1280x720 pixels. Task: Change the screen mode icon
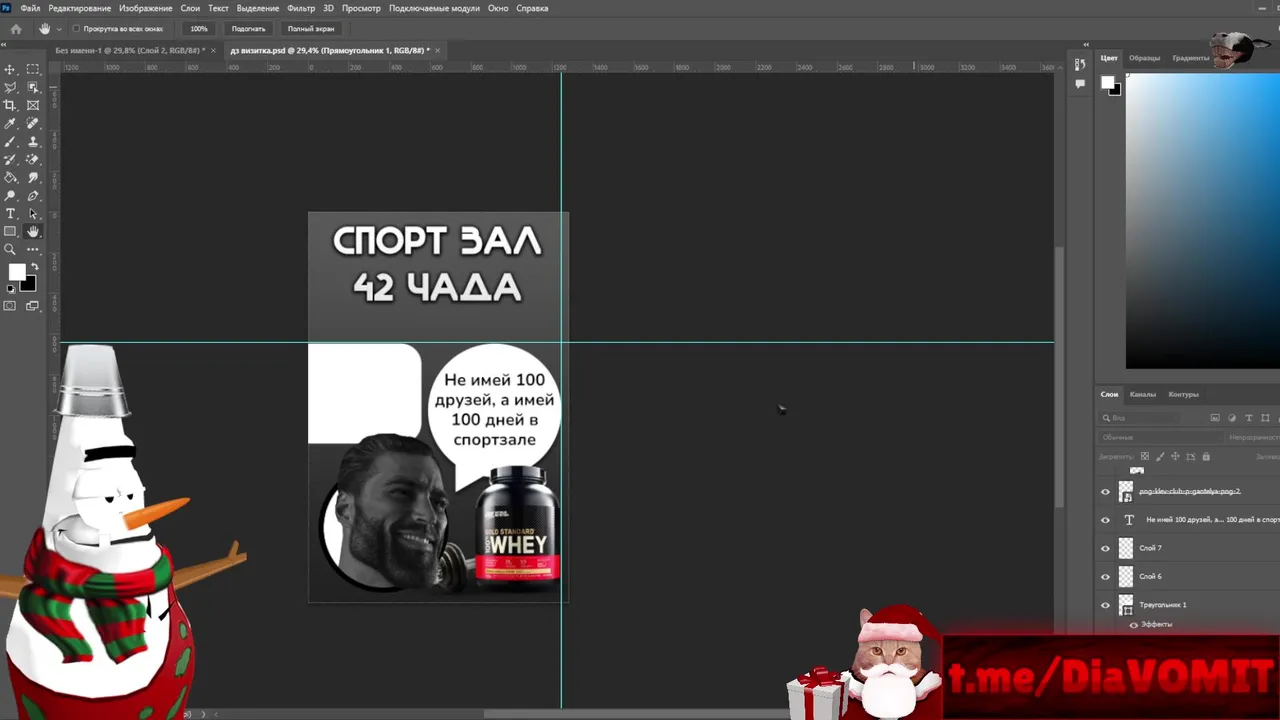click(33, 306)
